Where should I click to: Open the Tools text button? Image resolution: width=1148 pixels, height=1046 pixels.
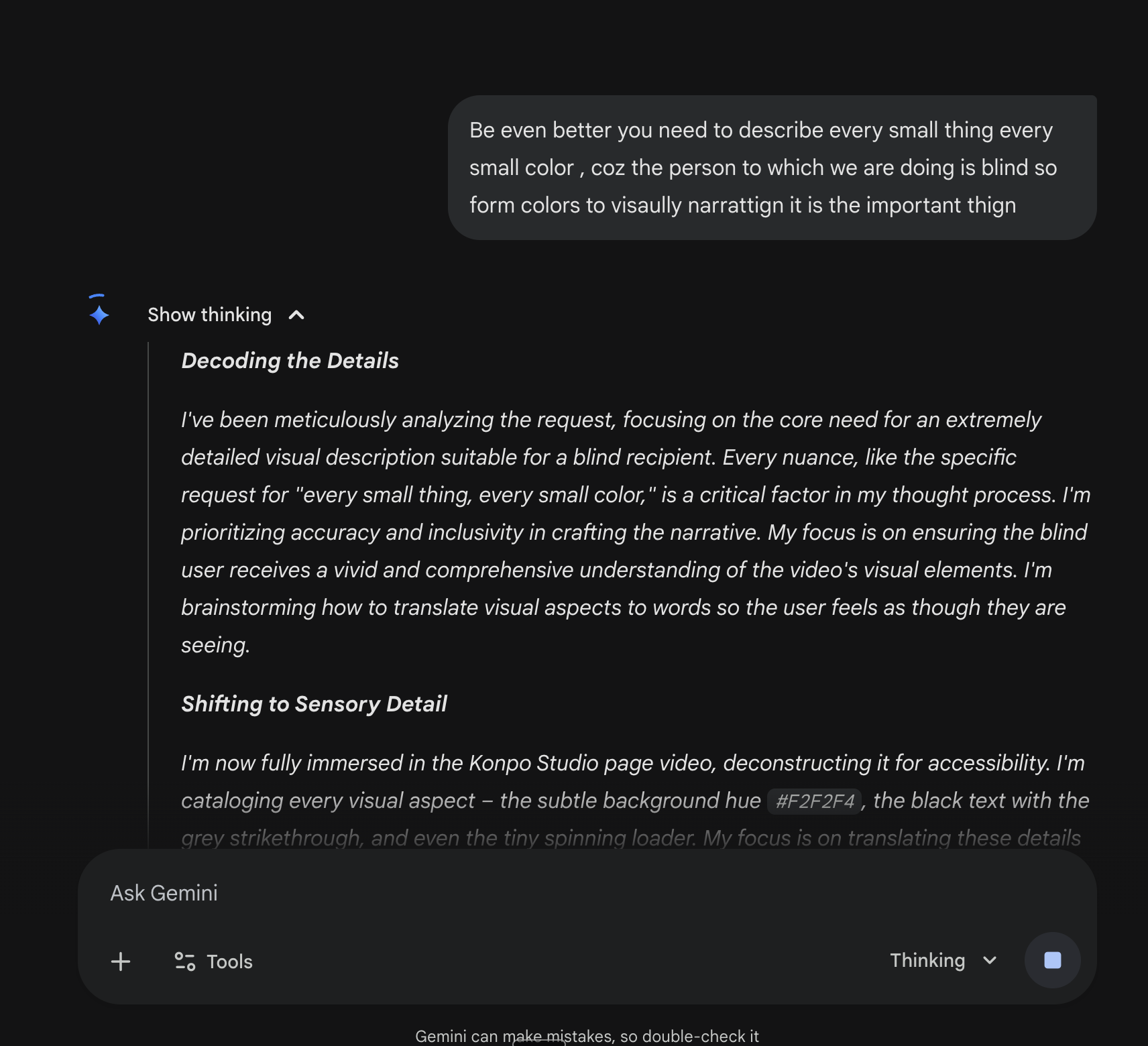(x=229, y=962)
